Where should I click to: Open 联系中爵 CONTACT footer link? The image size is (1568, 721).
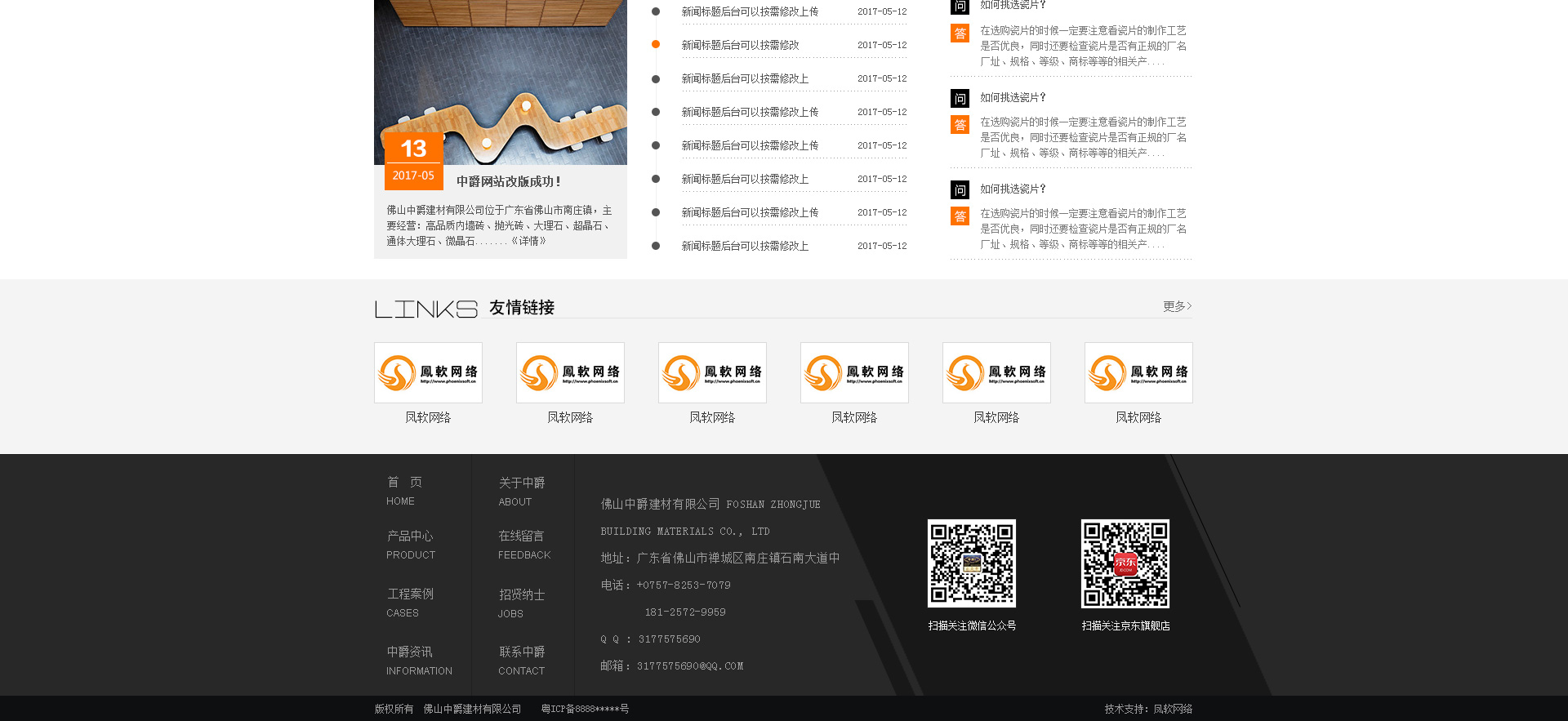[521, 661]
